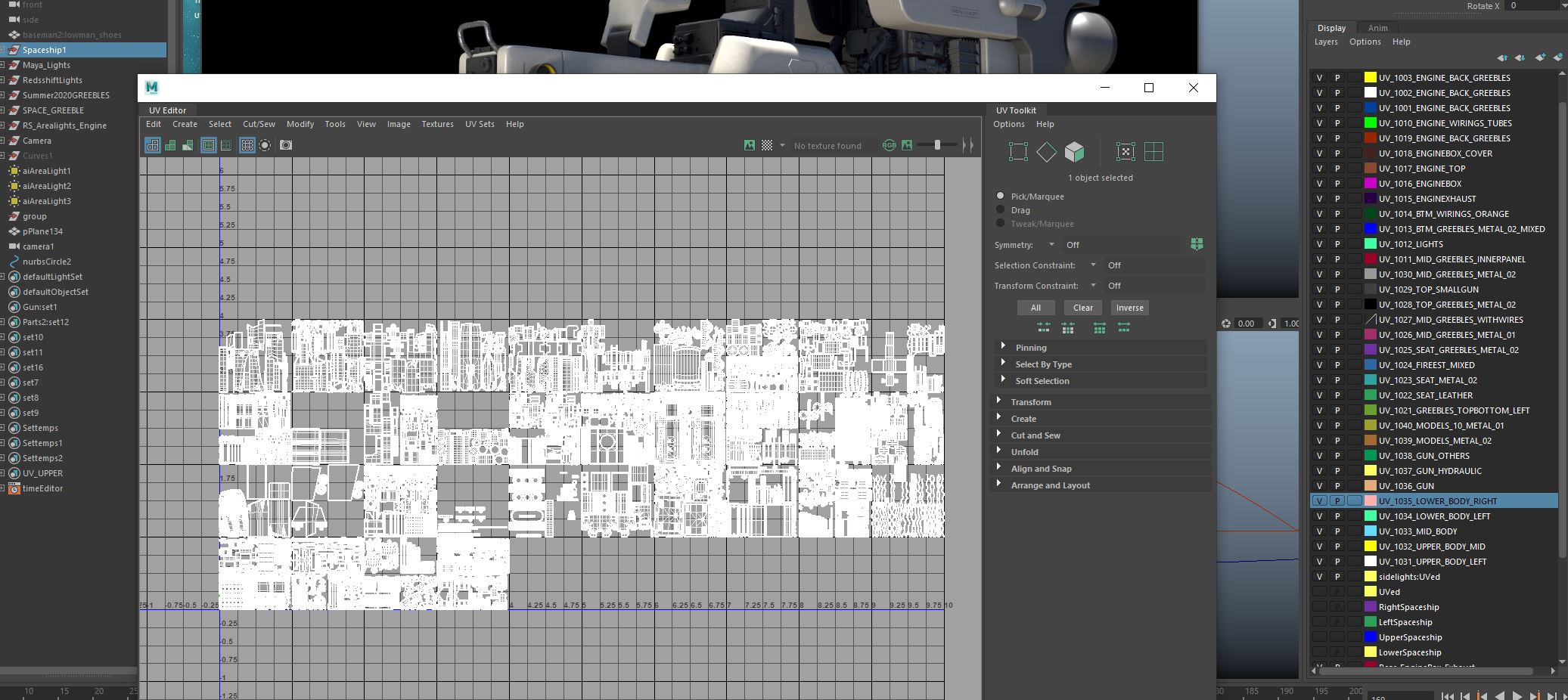Select the Pick/Marquee radio button

pos(1001,196)
